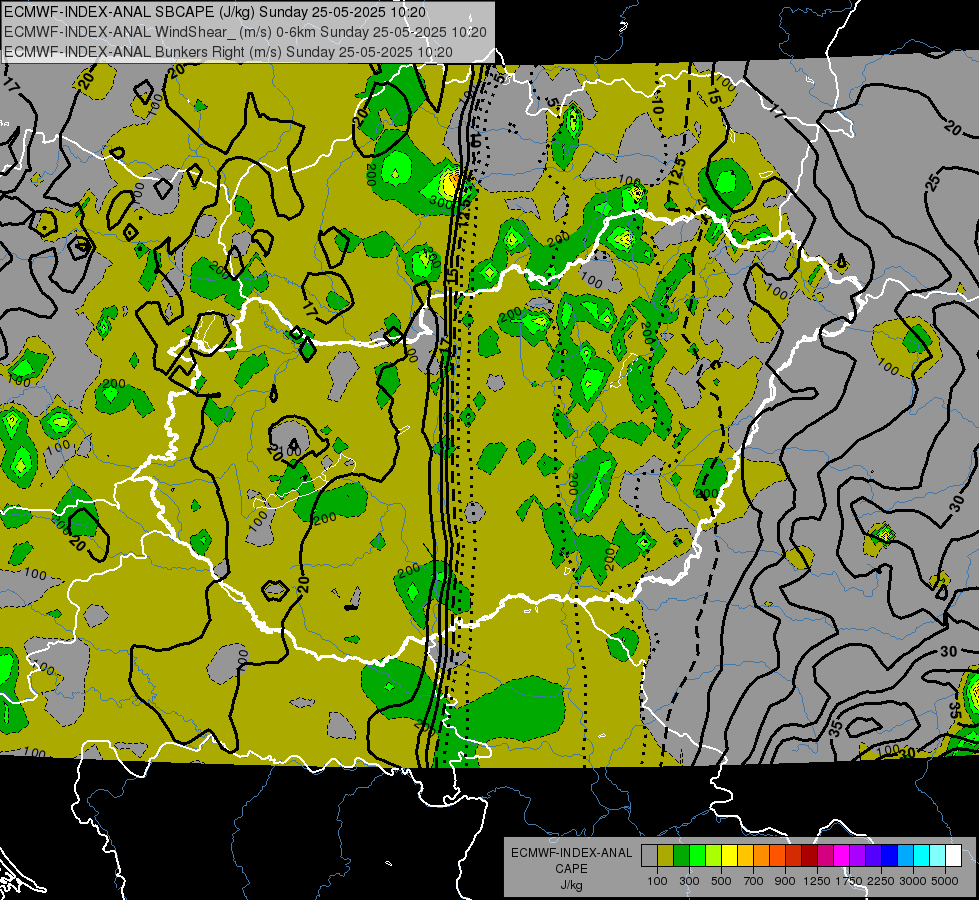
Task: Click the 100 tick label under legend
Action: 657,881
